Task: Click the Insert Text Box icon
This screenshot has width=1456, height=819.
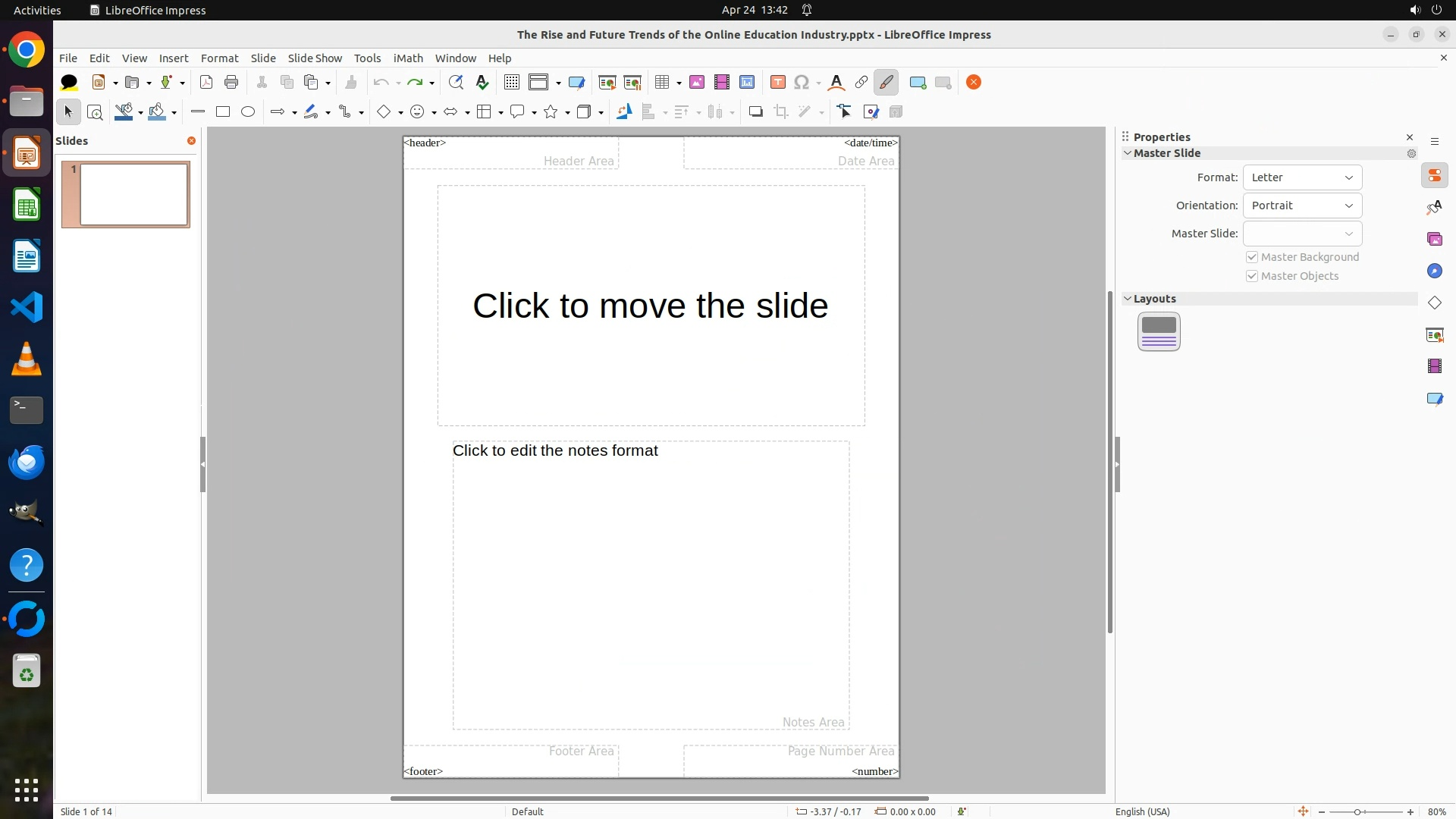Action: pos(777,83)
